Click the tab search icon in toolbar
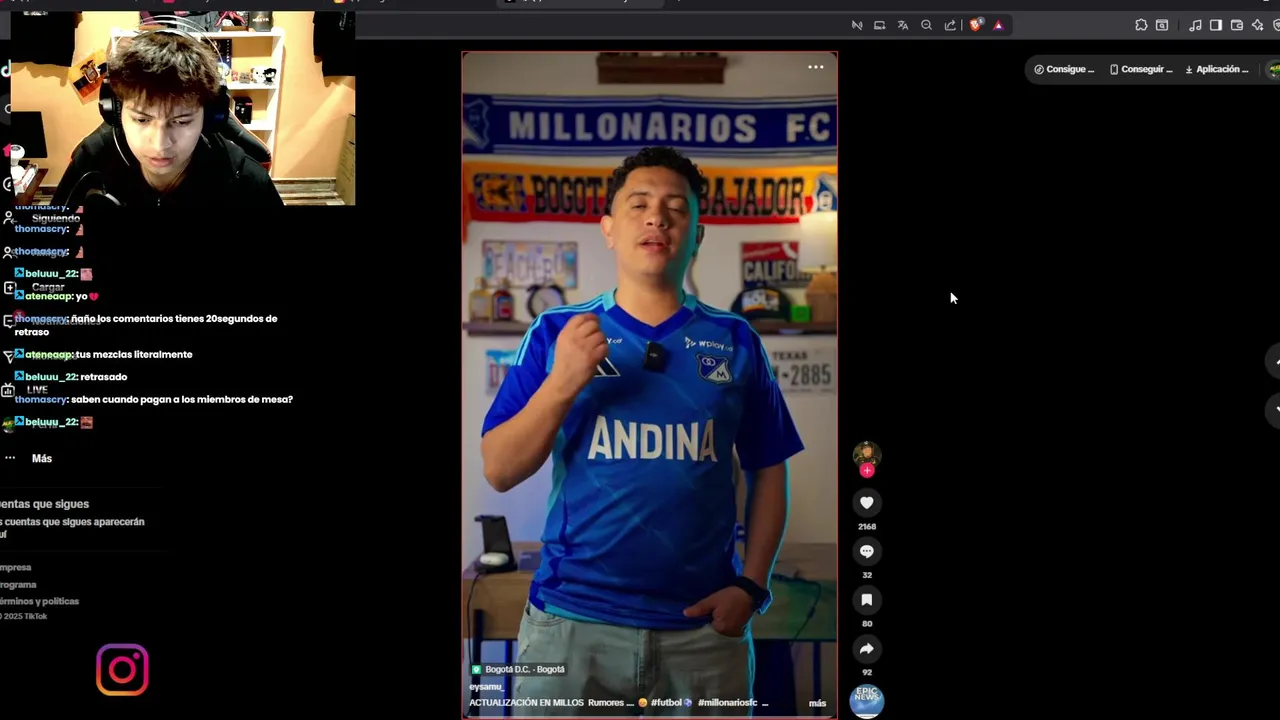Viewport: 1280px width, 720px height. tap(1162, 25)
